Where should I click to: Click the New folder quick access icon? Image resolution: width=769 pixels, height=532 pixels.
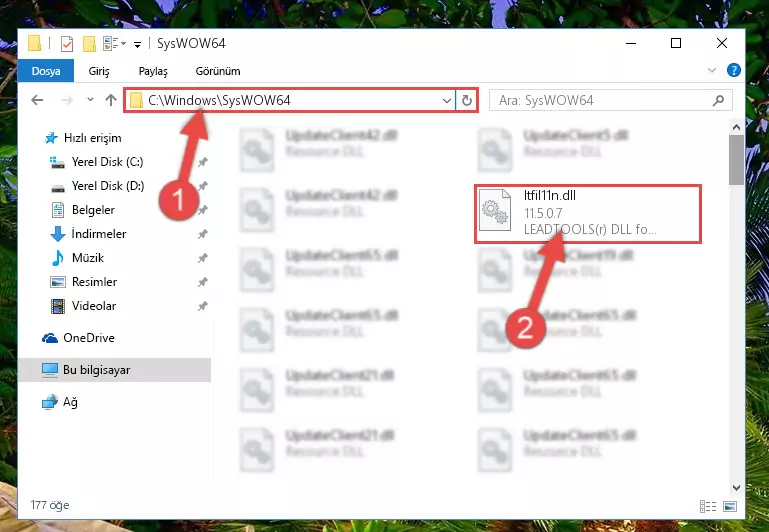[89, 44]
